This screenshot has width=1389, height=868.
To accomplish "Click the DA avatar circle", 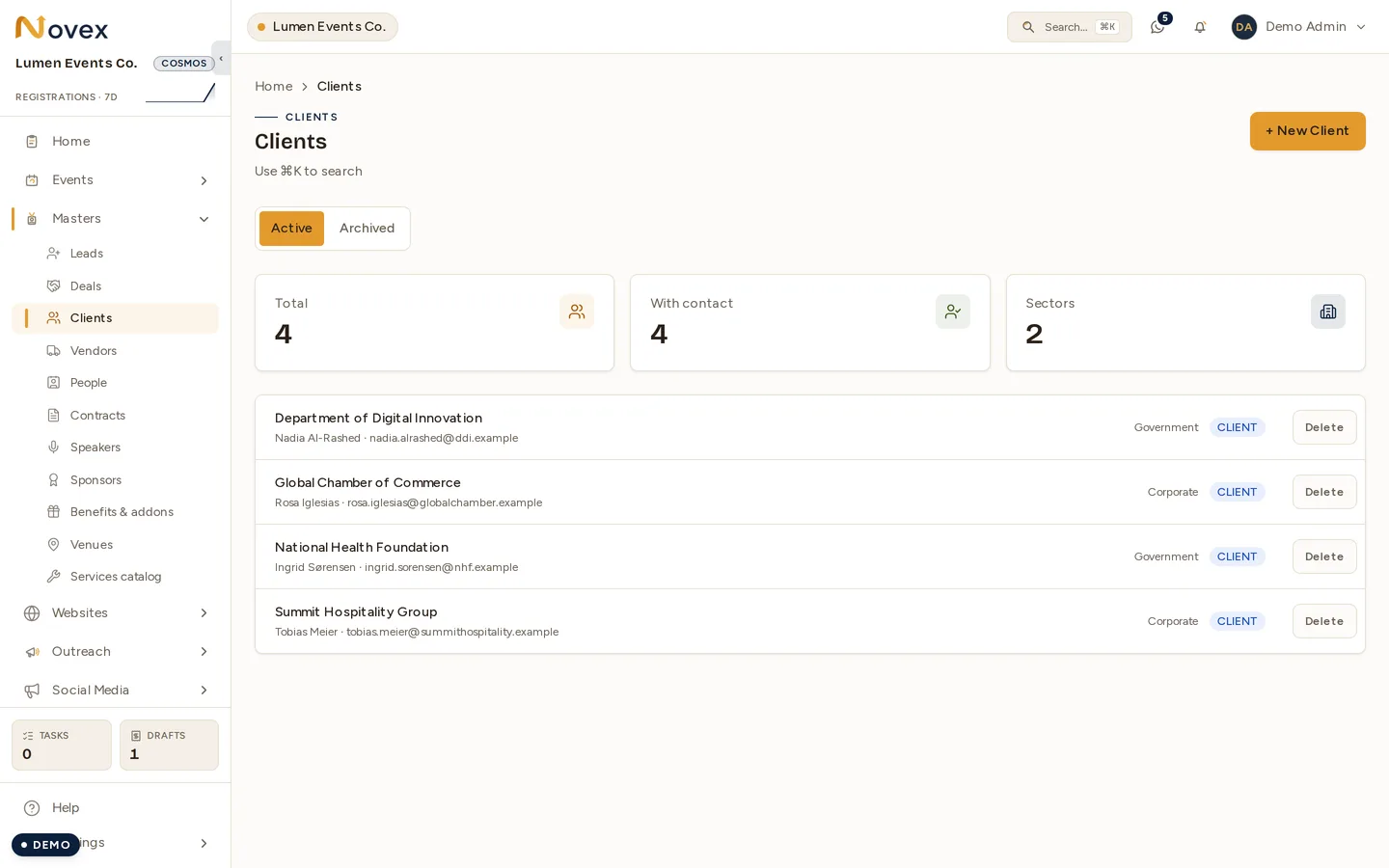I will pos(1244,27).
